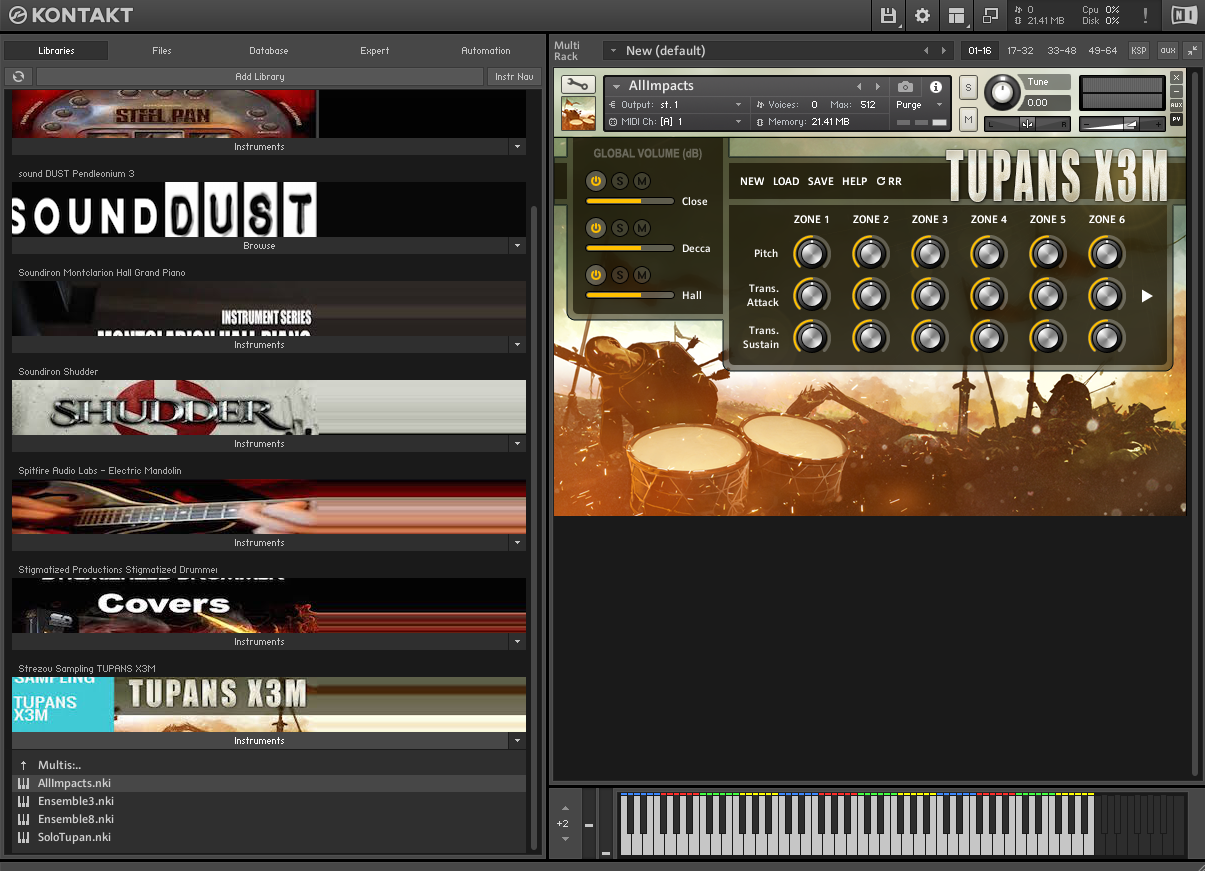Expand Stigmatized Drummer Instruments dropdown arrow
This screenshot has height=871, width=1205.
coord(517,642)
